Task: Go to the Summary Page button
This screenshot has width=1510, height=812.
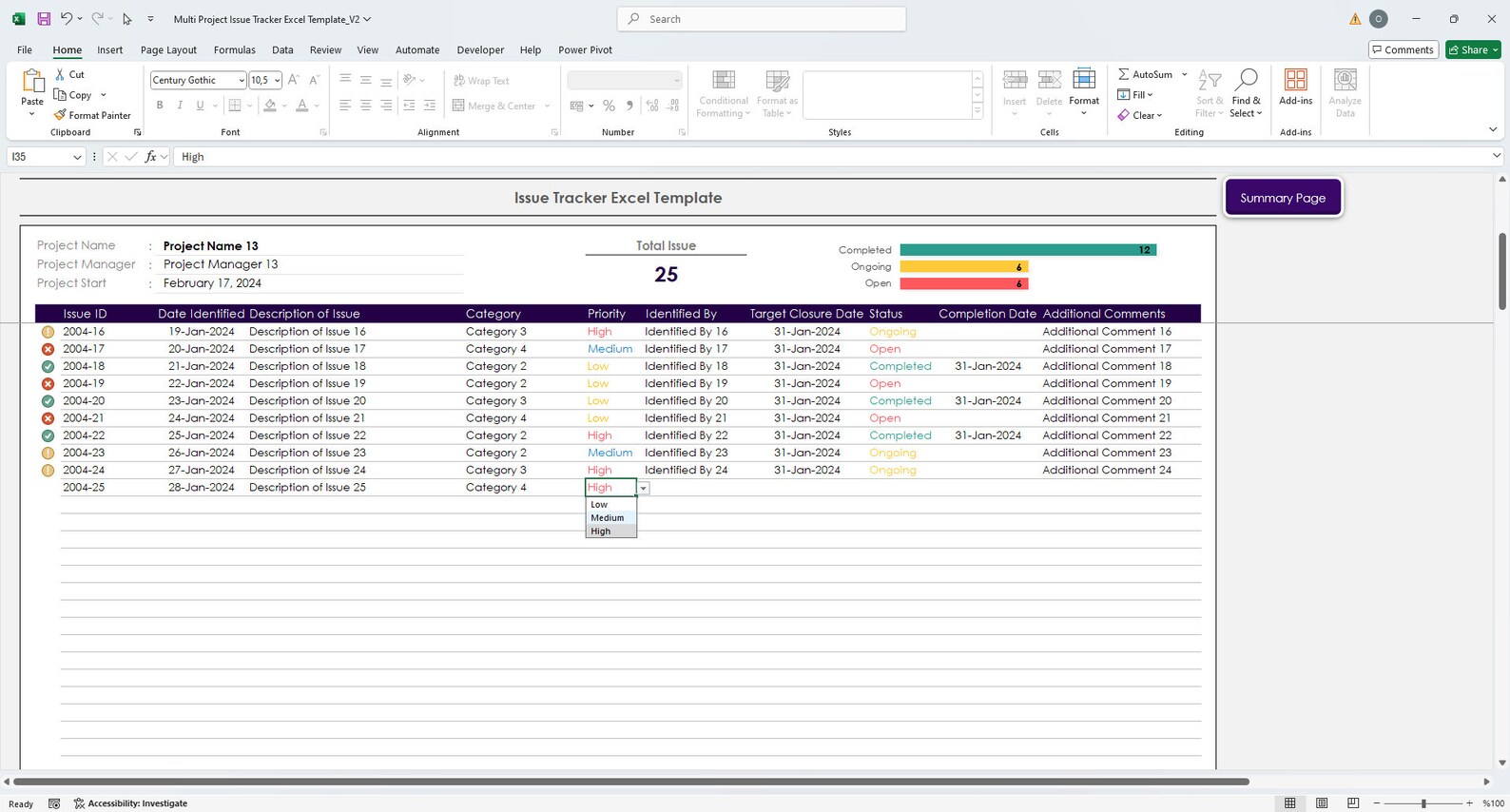Action: point(1283,198)
